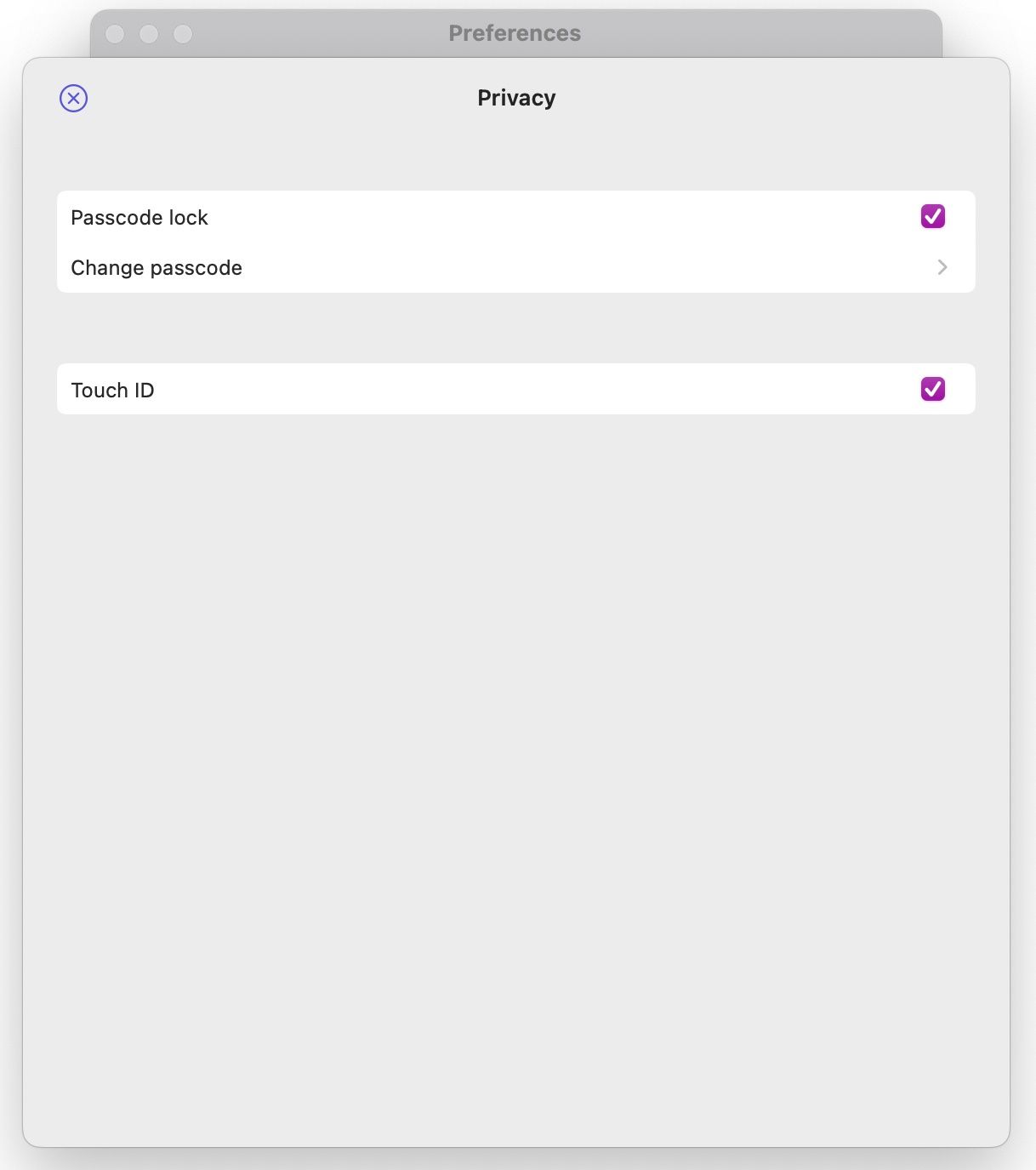
Task: Click the blank sheet area right of the Privacy title
Action: click(x=766, y=98)
